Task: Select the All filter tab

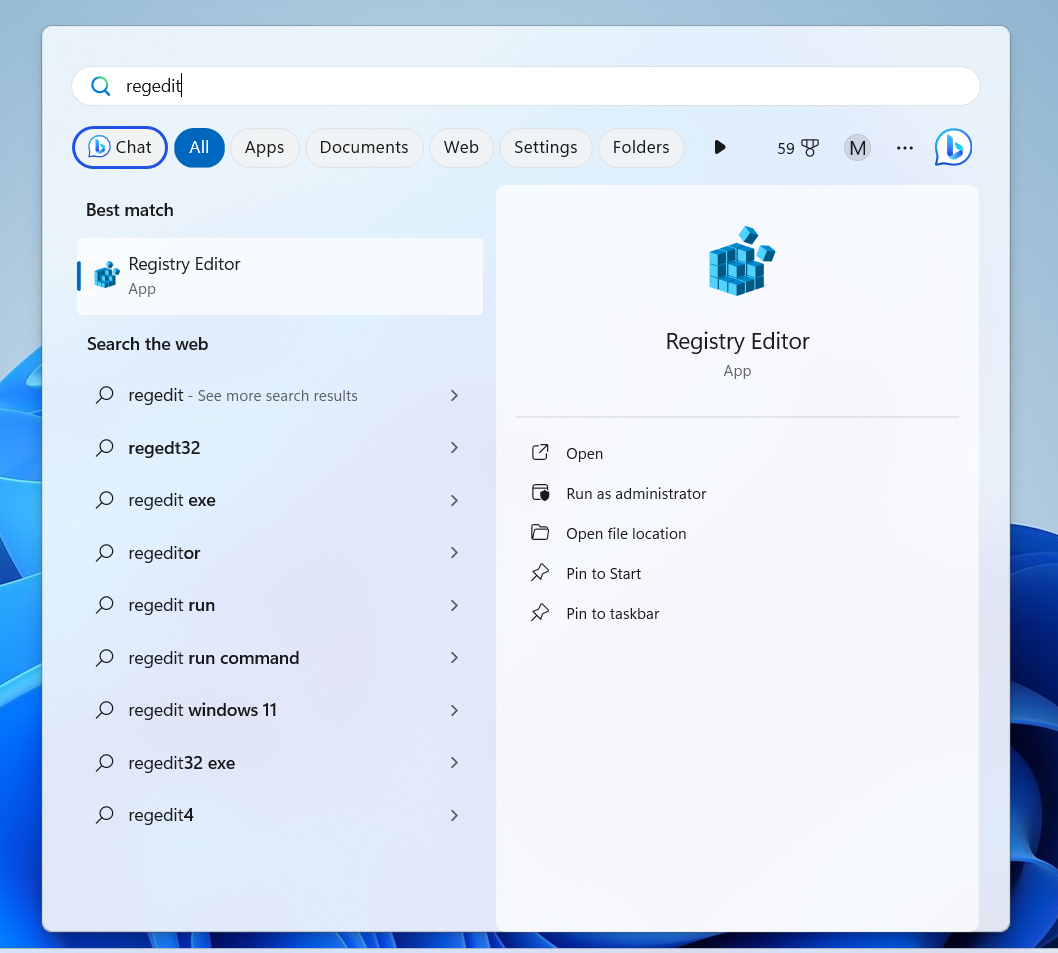Action: pos(199,147)
